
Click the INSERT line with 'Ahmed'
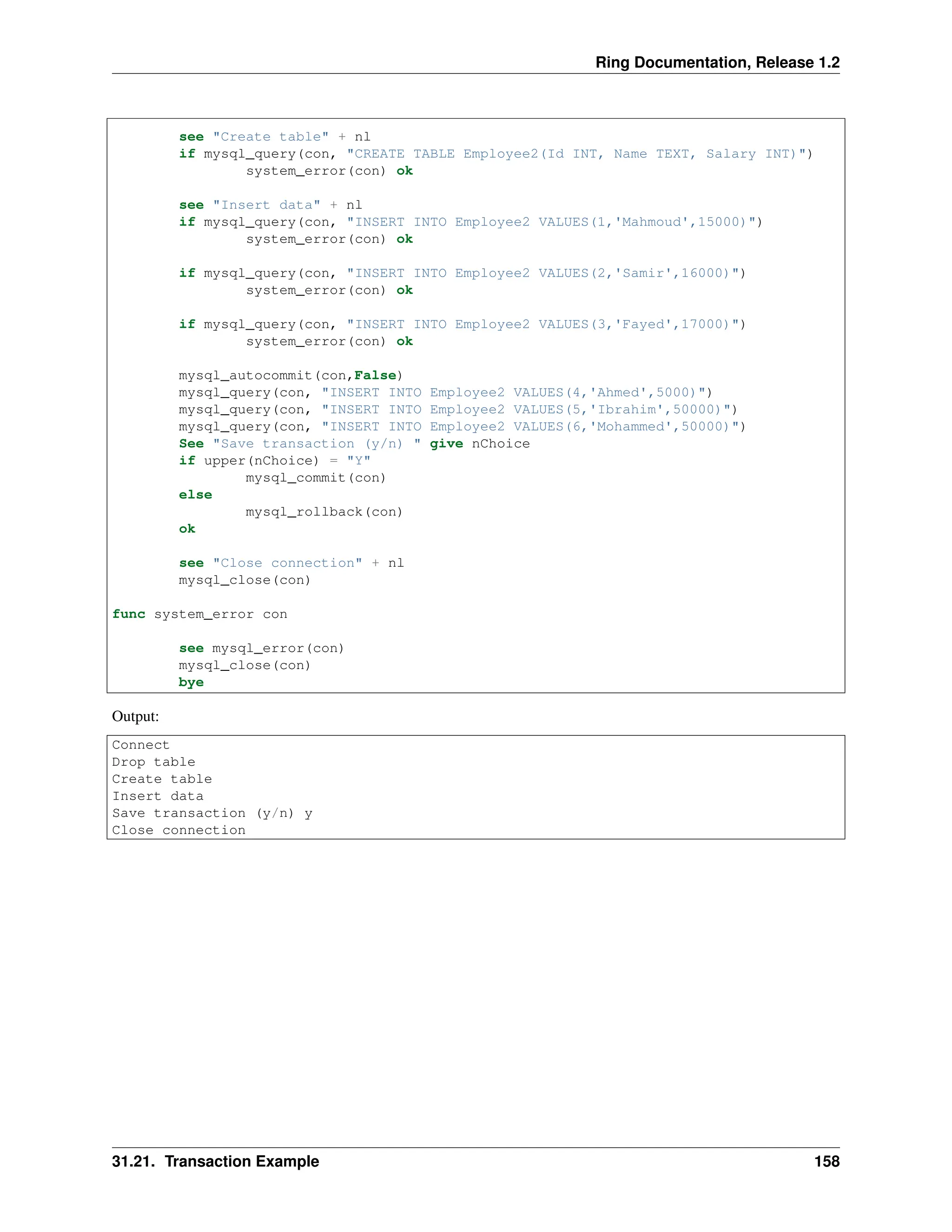[445, 393]
